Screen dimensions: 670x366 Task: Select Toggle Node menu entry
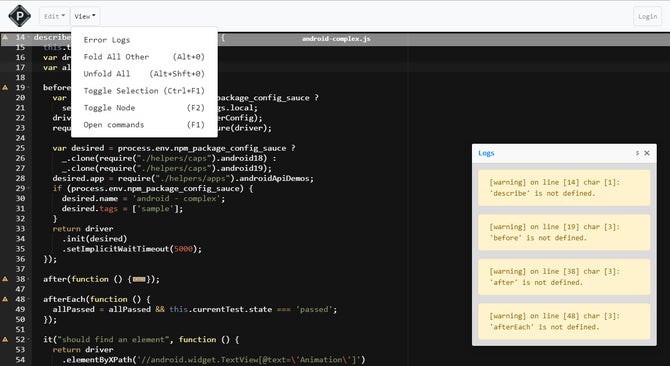(144, 108)
